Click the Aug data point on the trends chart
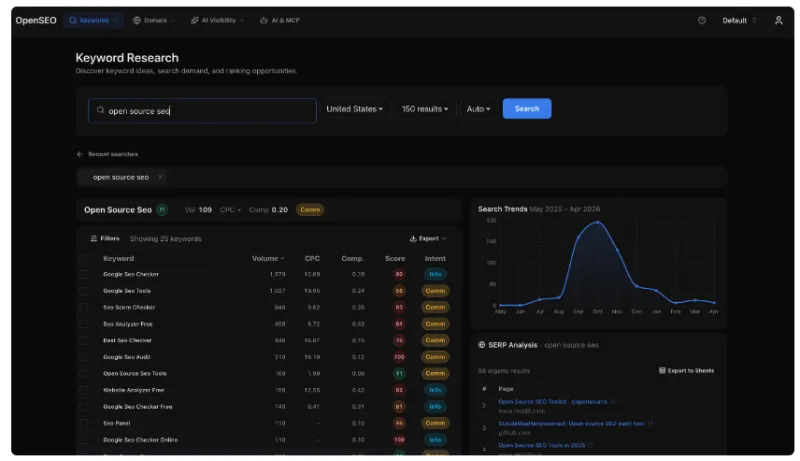The height and width of the screenshot is (461, 800). pos(559,297)
